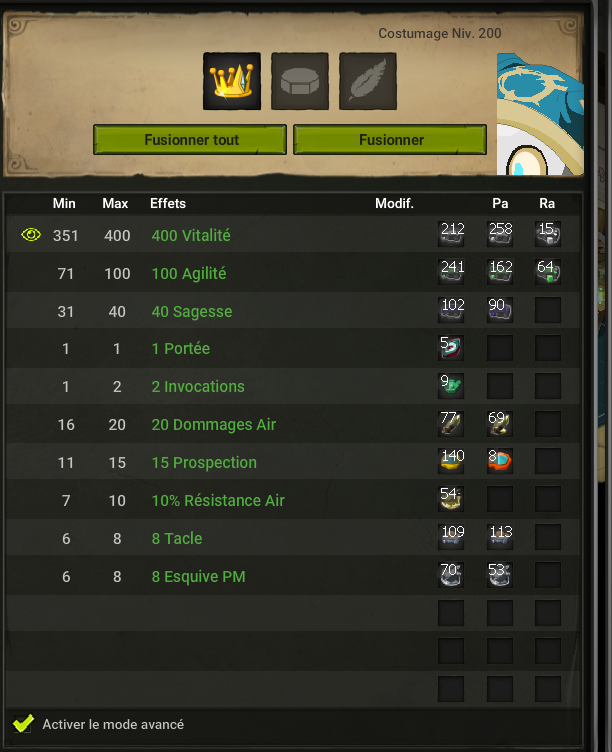Image resolution: width=612 pixels, height=752 pixels.
Task: Choose the Pa Tacle rune showing 113
Action: point(500,537)
